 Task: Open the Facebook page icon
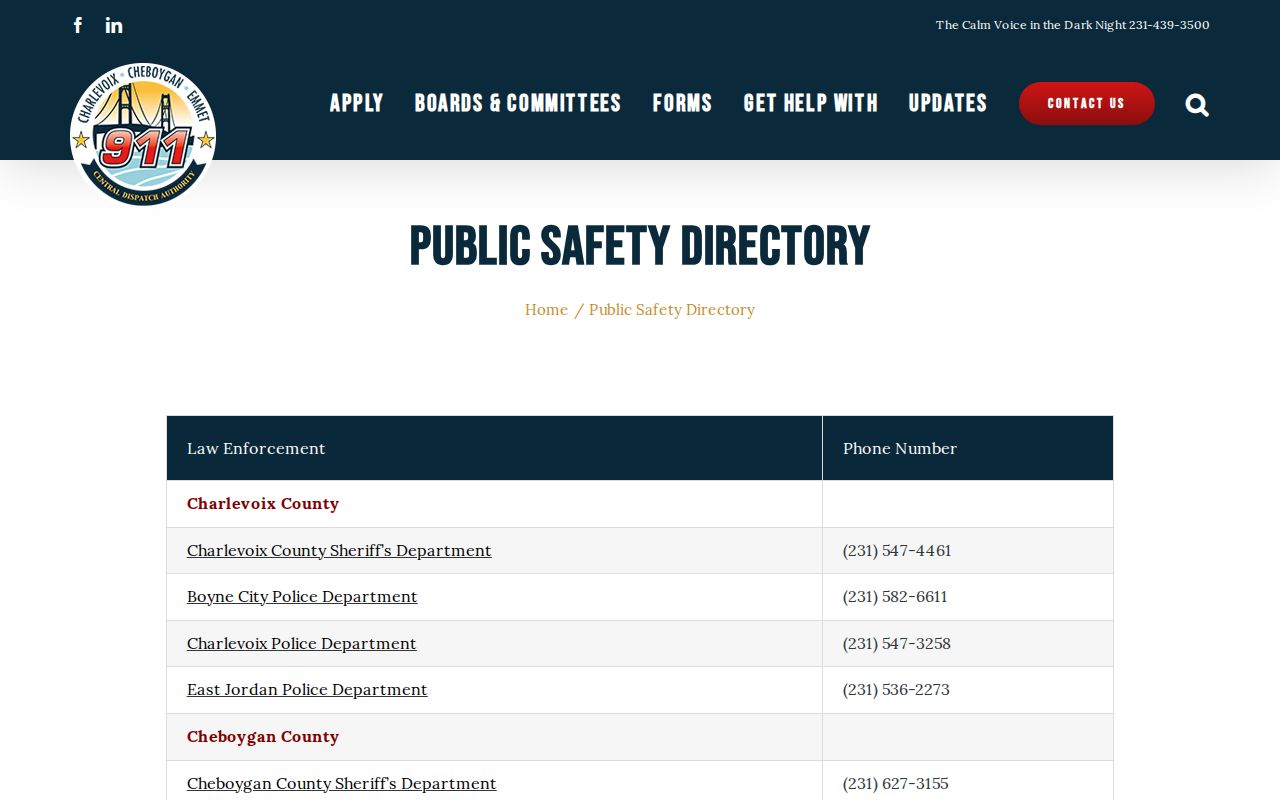pos(78,25)
